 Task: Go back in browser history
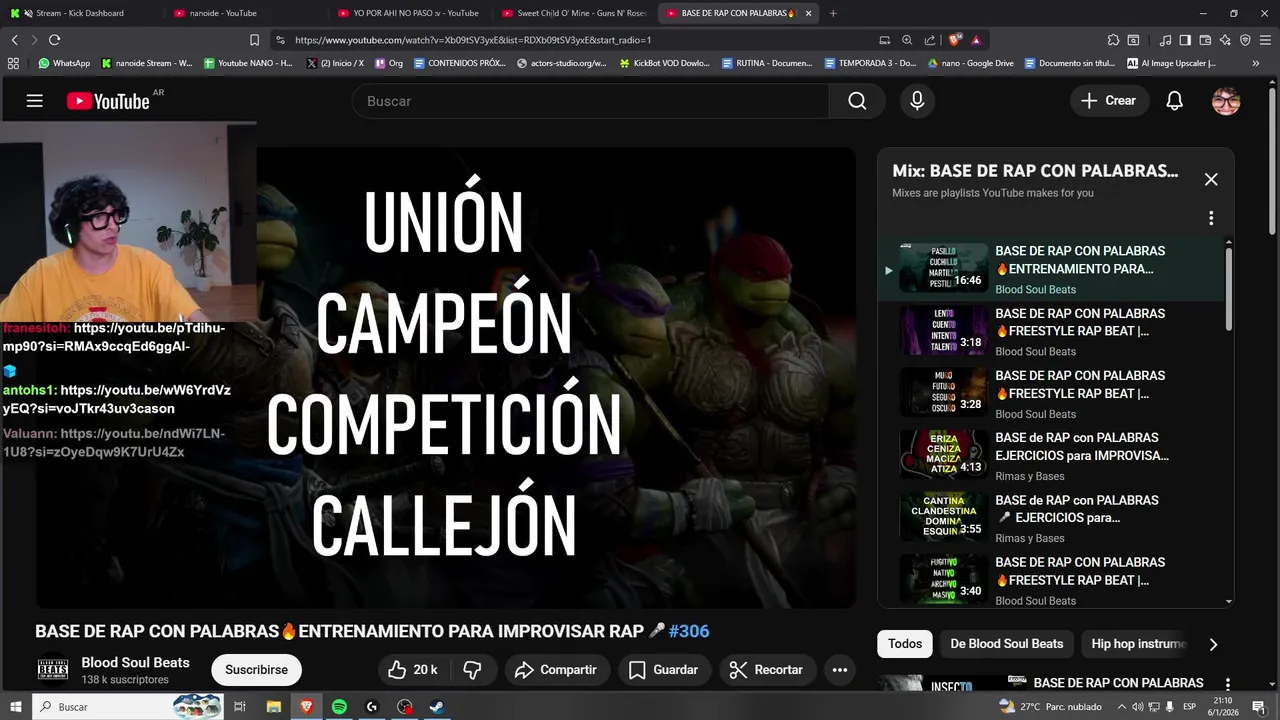(x=14, y=40)
